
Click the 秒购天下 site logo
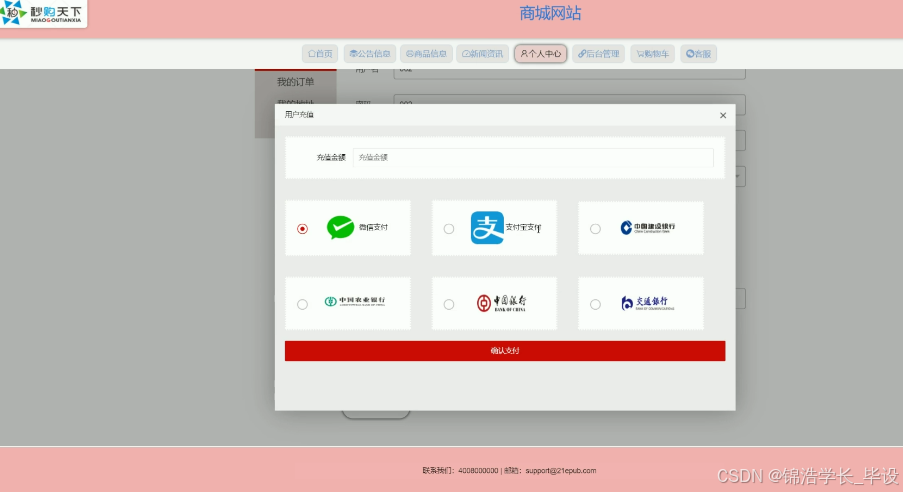coord(43,13)
